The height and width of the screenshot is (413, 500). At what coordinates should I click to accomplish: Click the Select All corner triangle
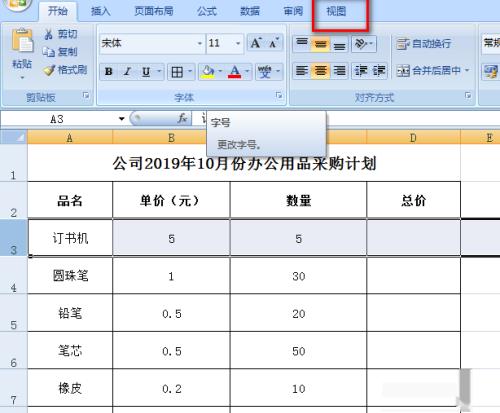coord(13,137)
